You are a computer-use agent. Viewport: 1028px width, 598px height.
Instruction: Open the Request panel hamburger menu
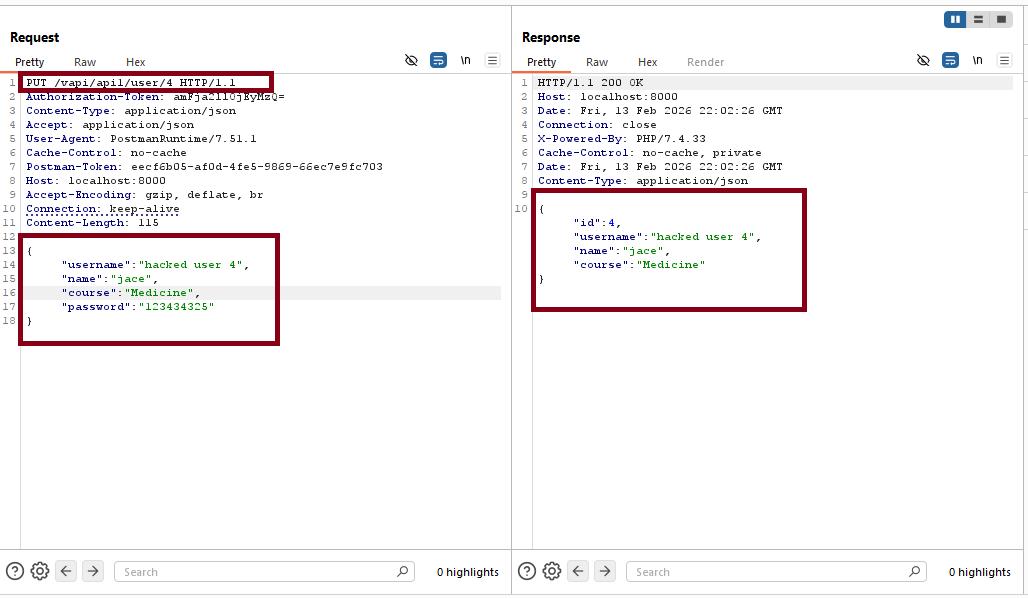point(492,60)
